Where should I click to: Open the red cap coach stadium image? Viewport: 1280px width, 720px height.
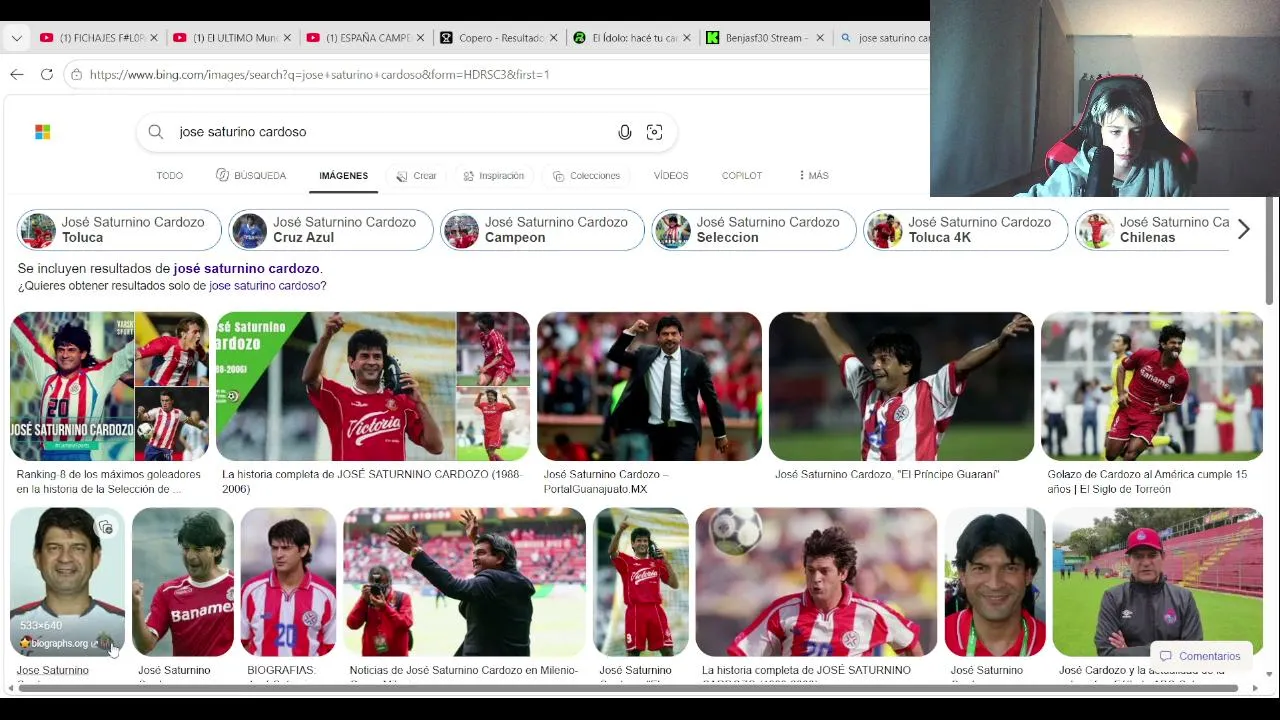pyautogui.click(x=1157, y=582)
